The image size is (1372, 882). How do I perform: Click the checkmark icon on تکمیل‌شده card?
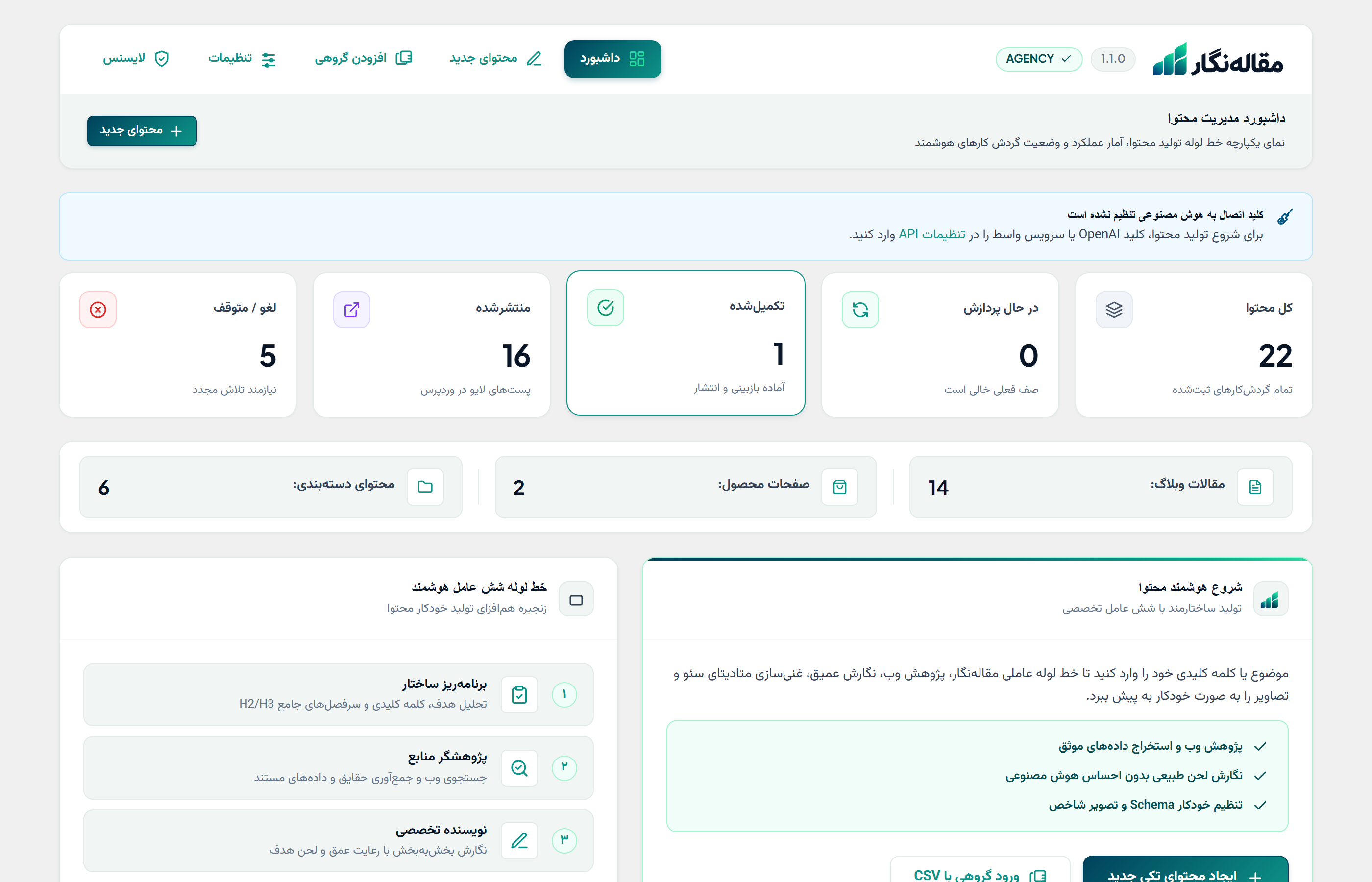click(x=605, y=308)
